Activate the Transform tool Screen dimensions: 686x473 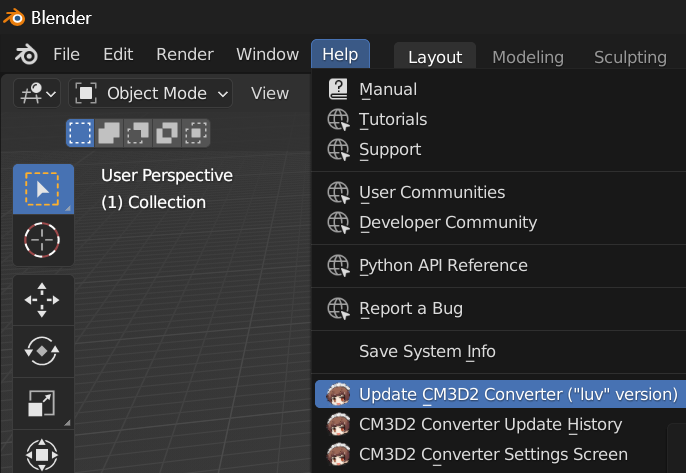(43, 452)
